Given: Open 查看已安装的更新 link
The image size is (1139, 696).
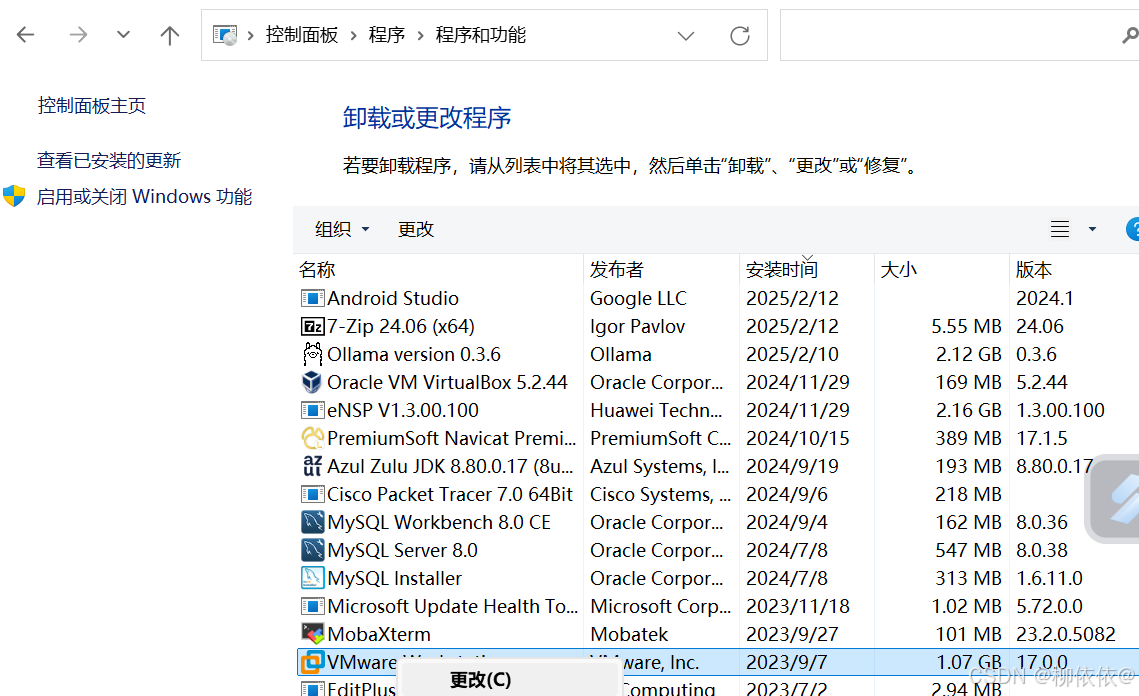Looking at the screenshot, I should pyautogui.click(x=109, y=161).
